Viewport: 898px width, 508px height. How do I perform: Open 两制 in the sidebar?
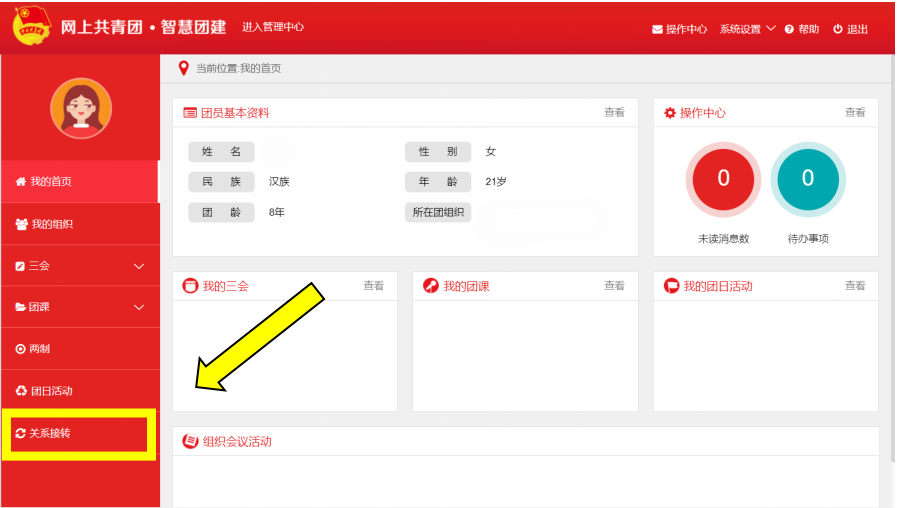click(40, 349)
